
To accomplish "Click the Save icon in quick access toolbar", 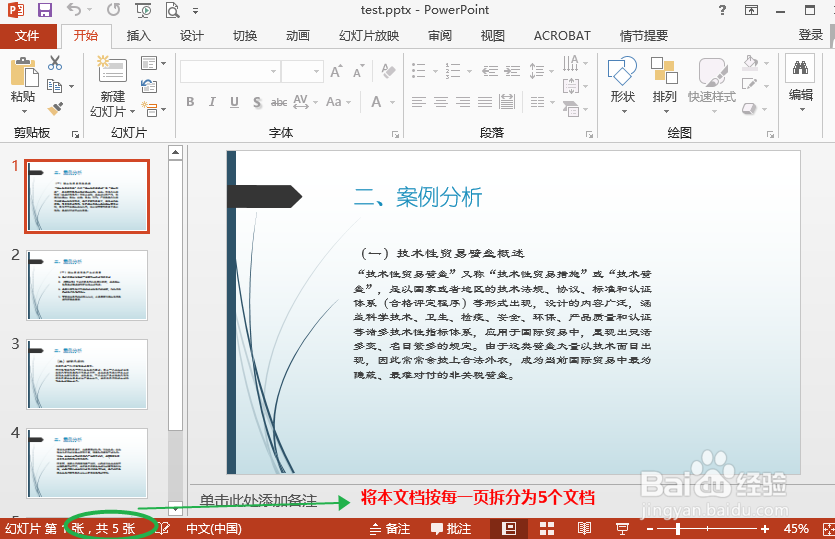I will tap(45, 10).
